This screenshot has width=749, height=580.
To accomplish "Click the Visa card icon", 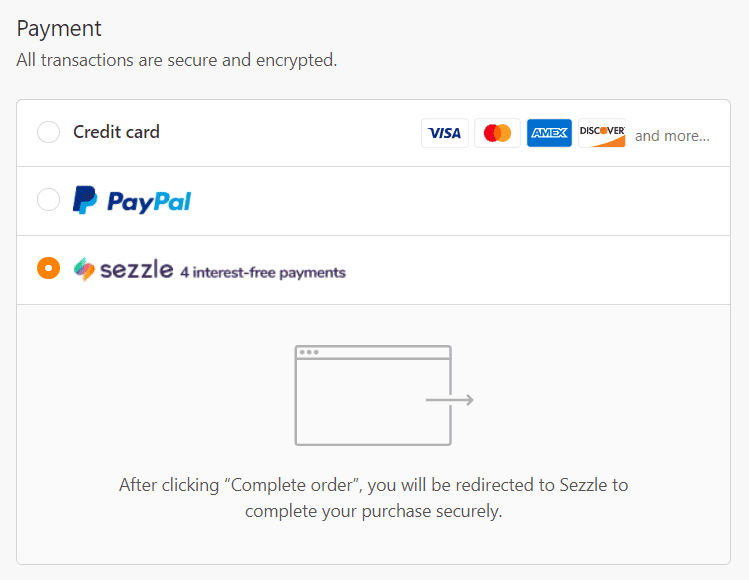I will tap(445, 133).
